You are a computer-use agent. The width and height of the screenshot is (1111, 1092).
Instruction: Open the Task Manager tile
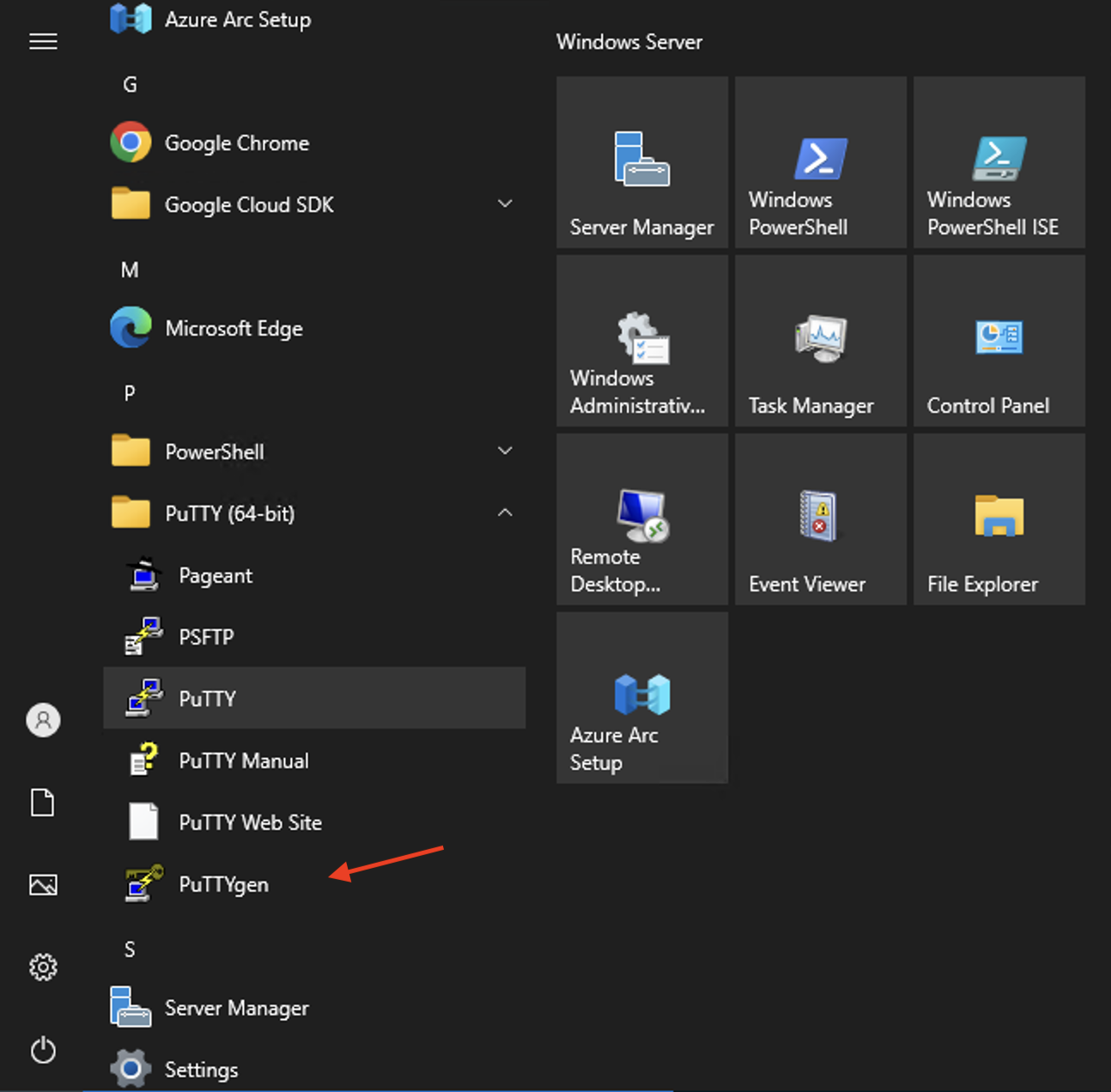821,341
